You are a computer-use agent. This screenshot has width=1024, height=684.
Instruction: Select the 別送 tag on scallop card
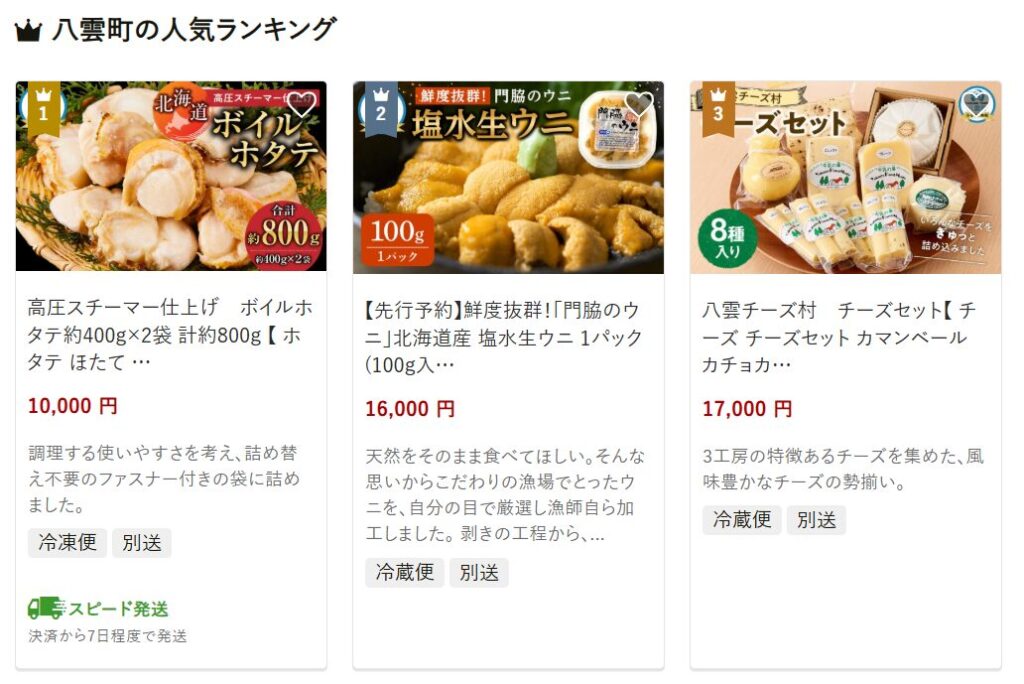tap(142, 542)
